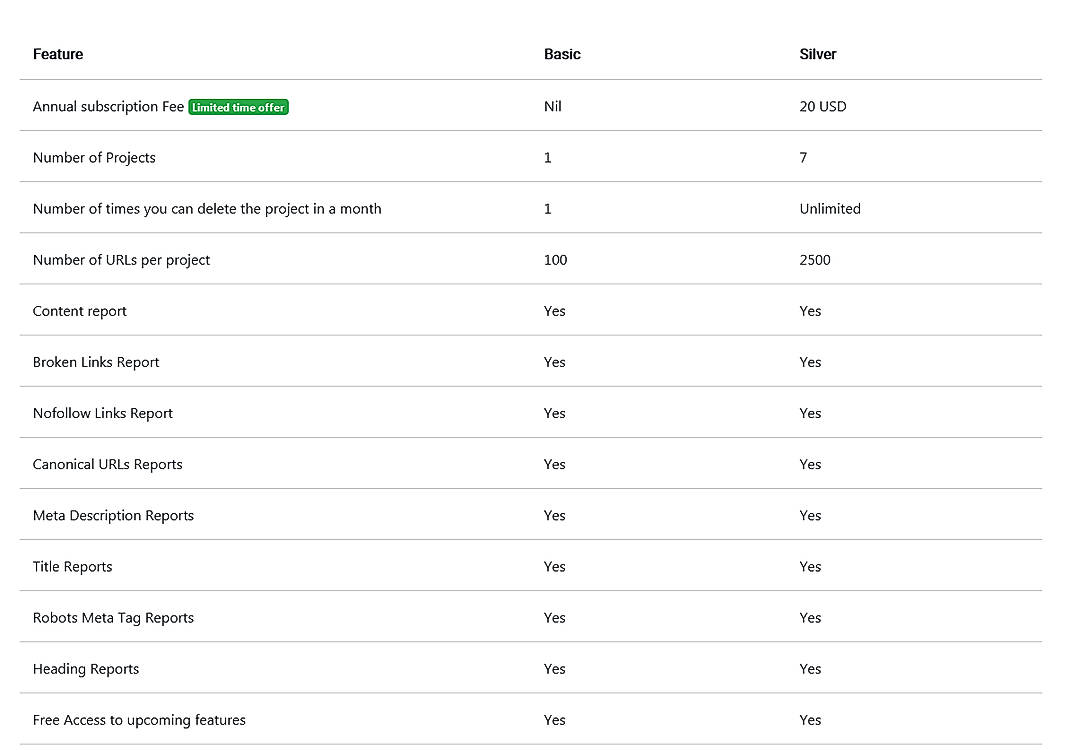The height and width of the screenshot is (750, 1070).
Task: Click Silver Yes for Content report
Action: coord(810,311)
